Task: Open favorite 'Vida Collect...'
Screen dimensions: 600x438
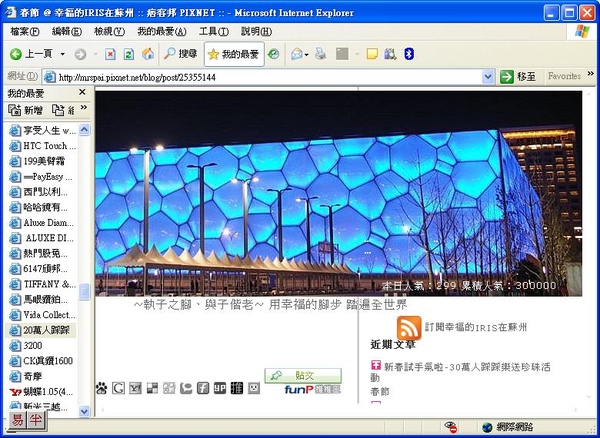Action: coord(43,315)
